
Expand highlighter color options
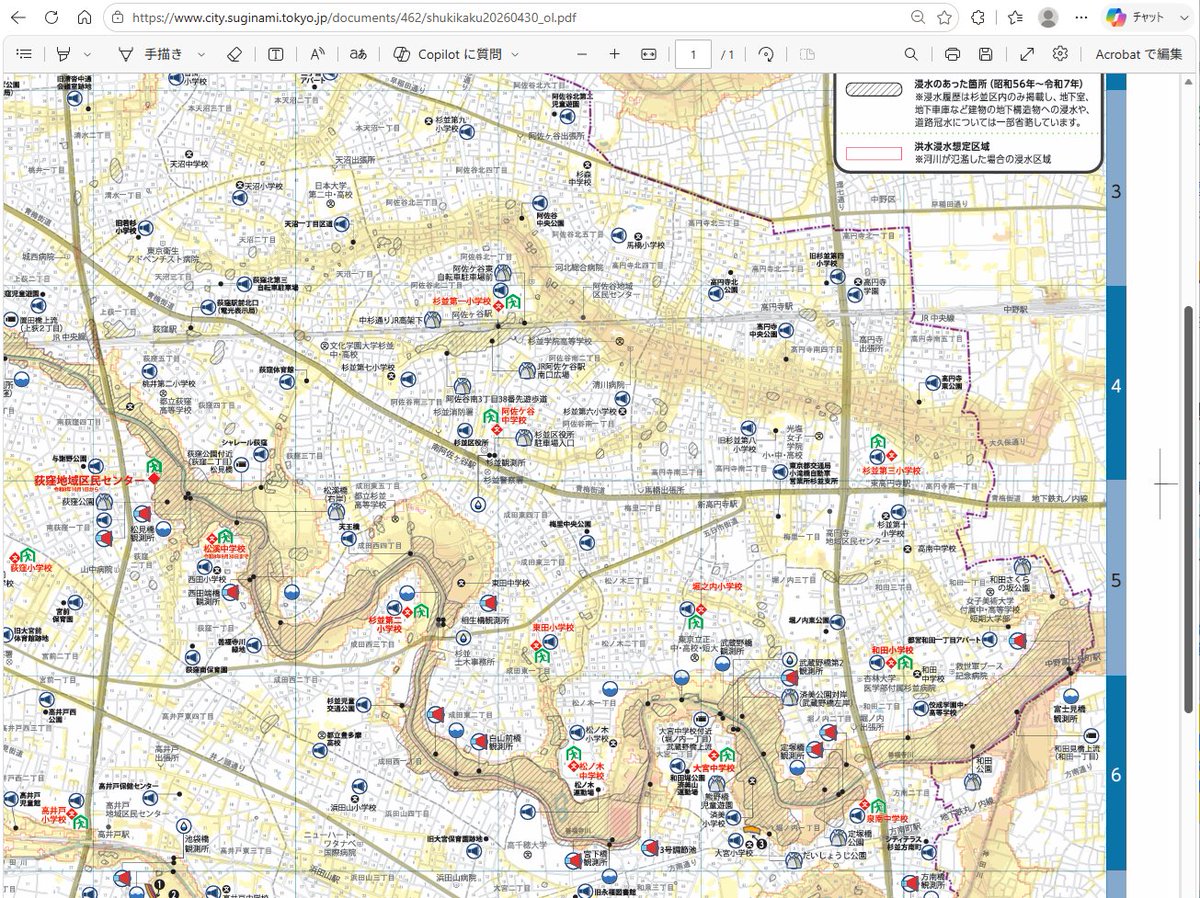88,54
